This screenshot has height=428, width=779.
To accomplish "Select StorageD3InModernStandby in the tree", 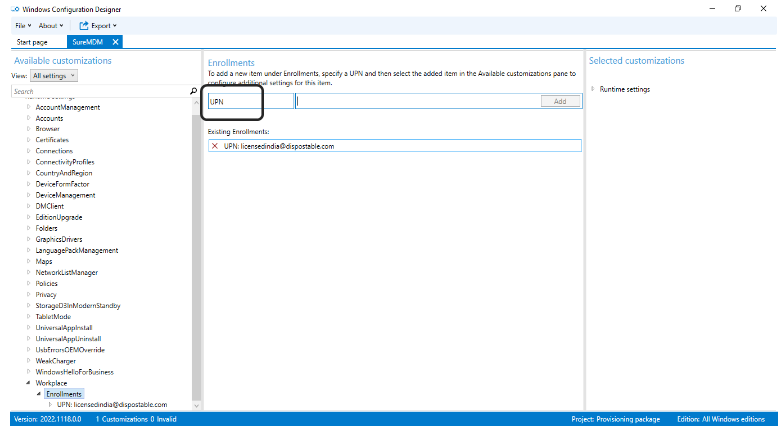I will click(78, 305).
